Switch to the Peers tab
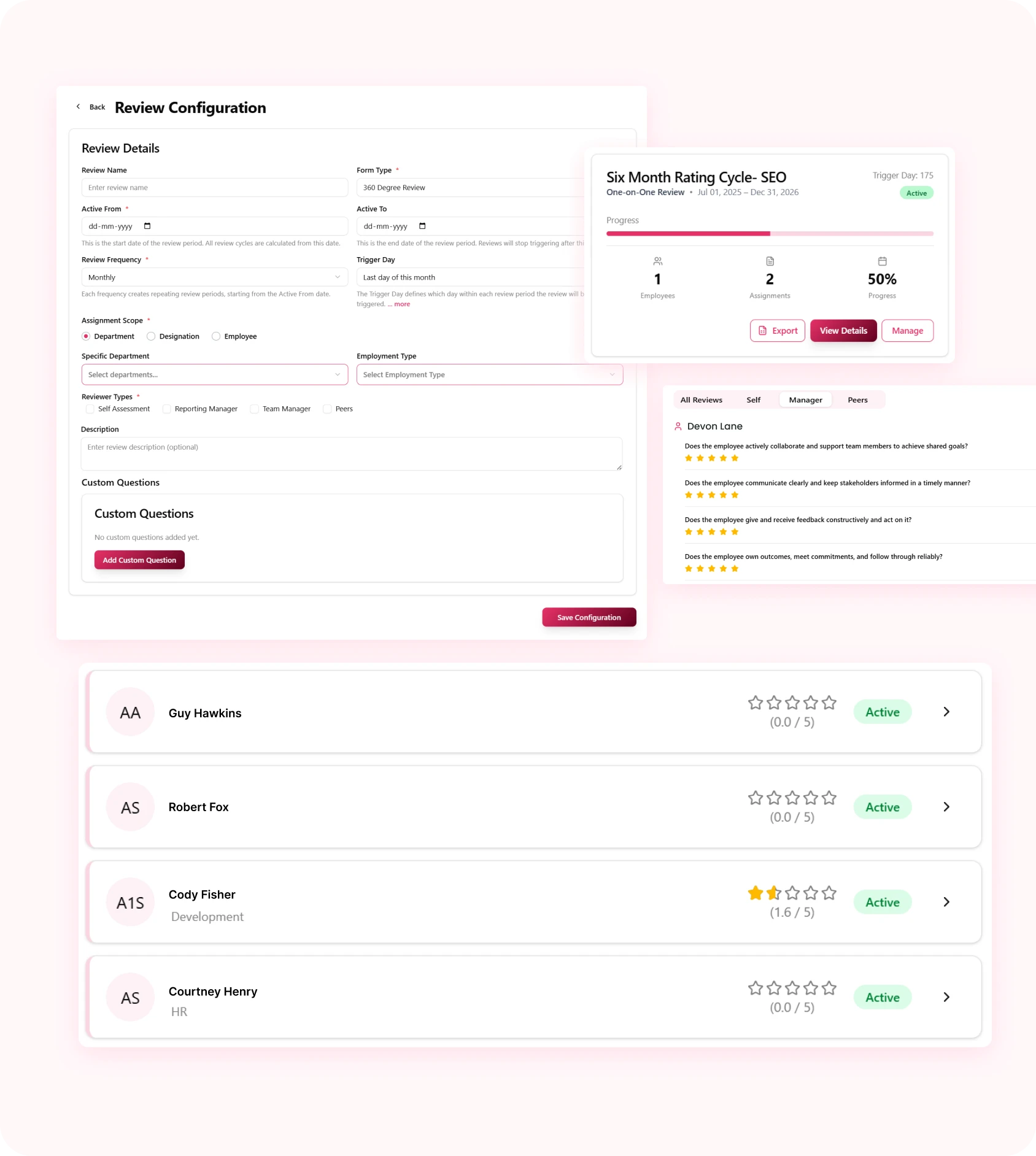 pyautogui.click(x=857, y=400)
